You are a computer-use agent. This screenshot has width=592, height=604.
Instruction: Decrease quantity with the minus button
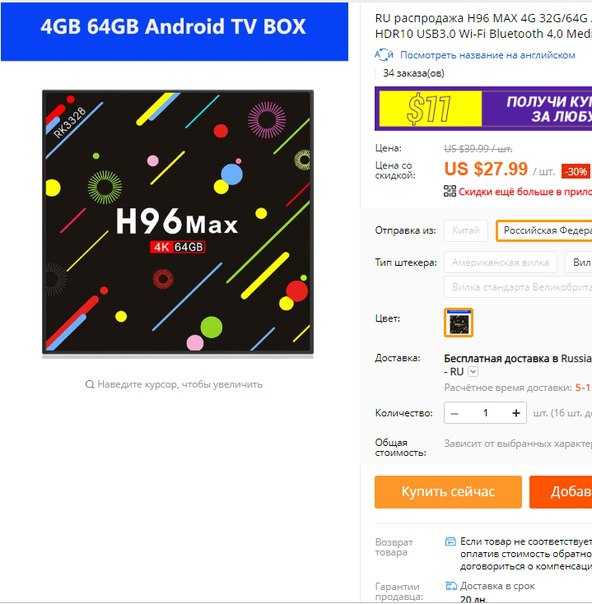[x=454, y=413]
